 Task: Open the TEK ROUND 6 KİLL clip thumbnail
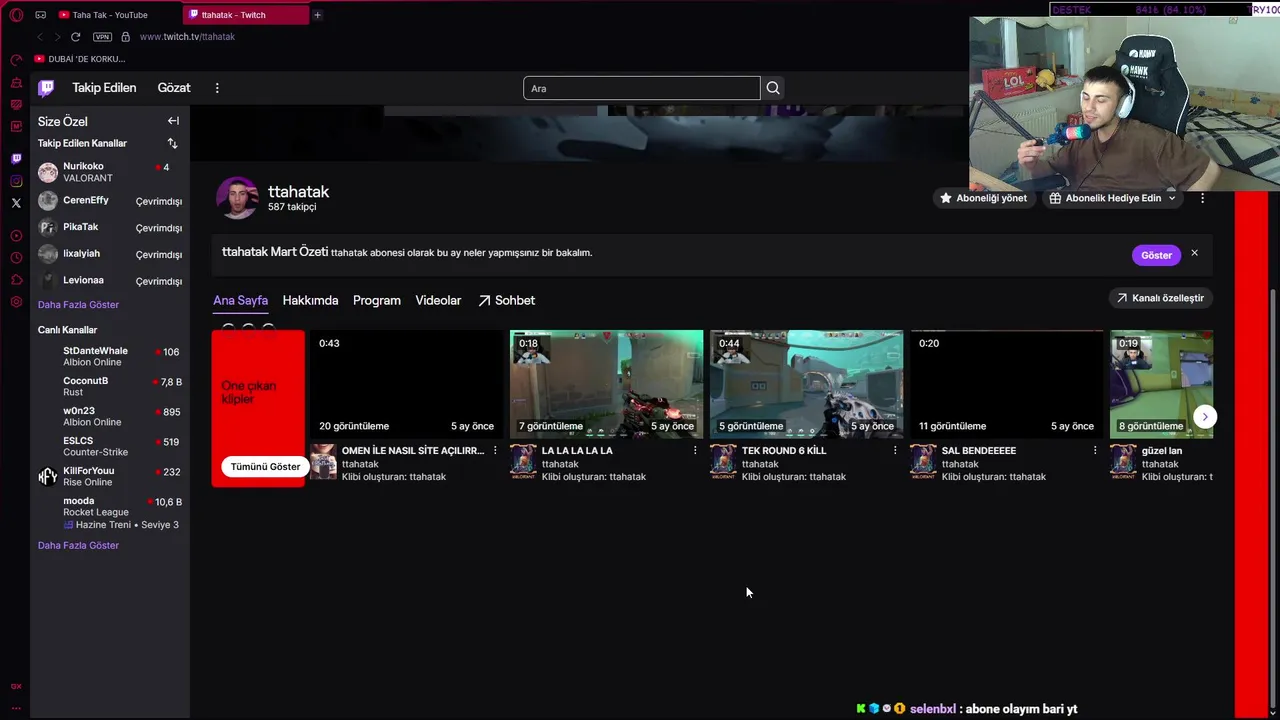tap(806, 384)
